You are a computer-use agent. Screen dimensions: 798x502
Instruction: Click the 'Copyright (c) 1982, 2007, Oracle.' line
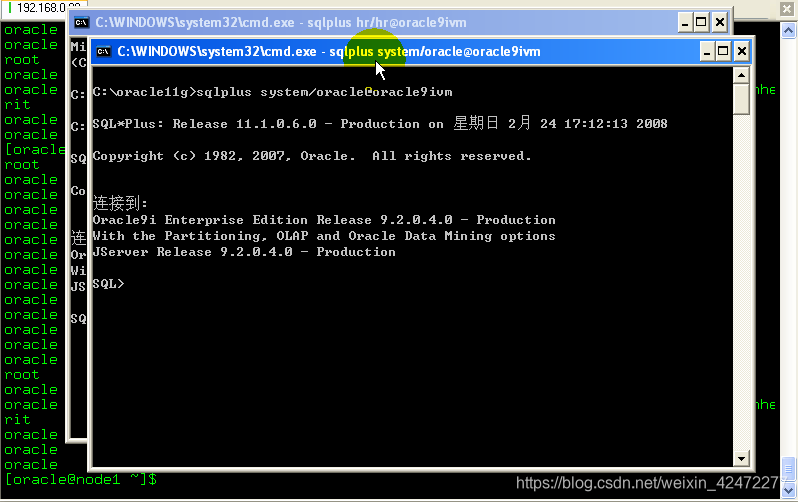(312, 156)
